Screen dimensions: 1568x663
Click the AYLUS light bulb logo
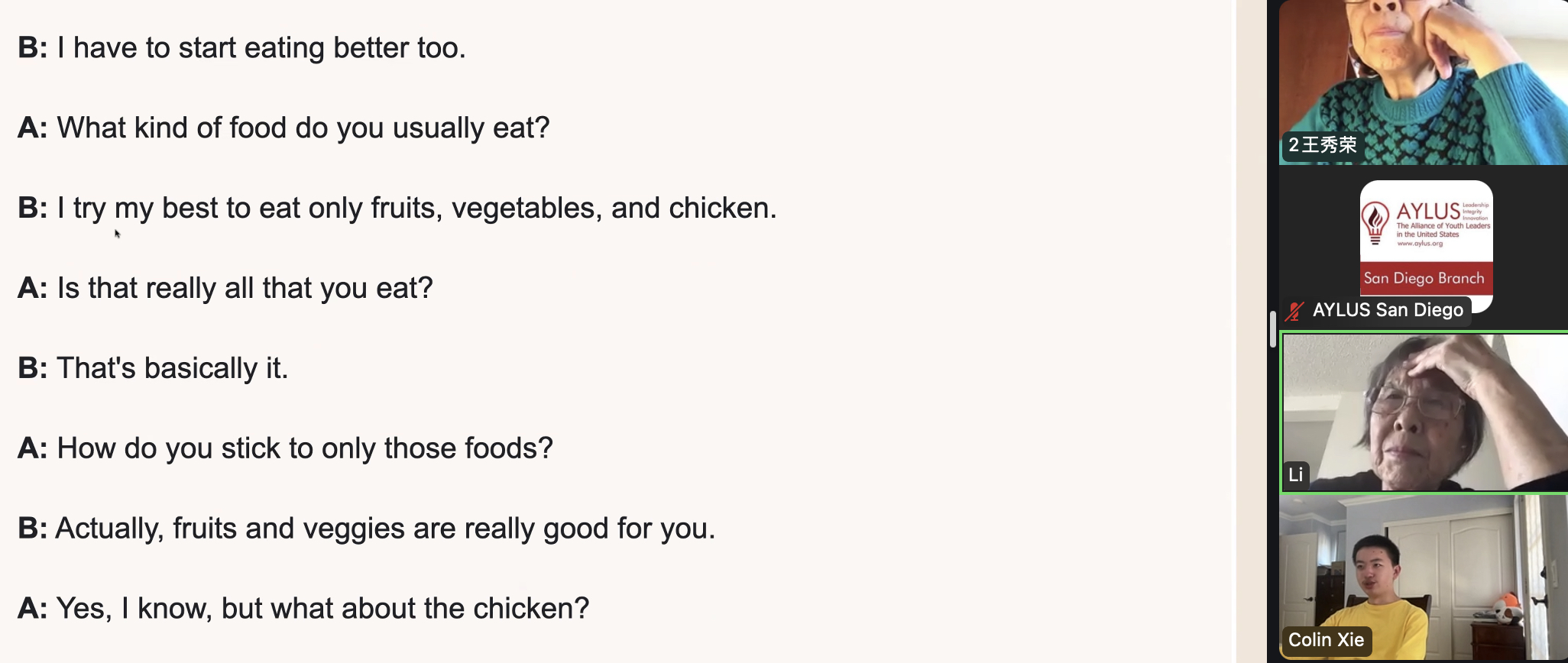[1375, 223]
